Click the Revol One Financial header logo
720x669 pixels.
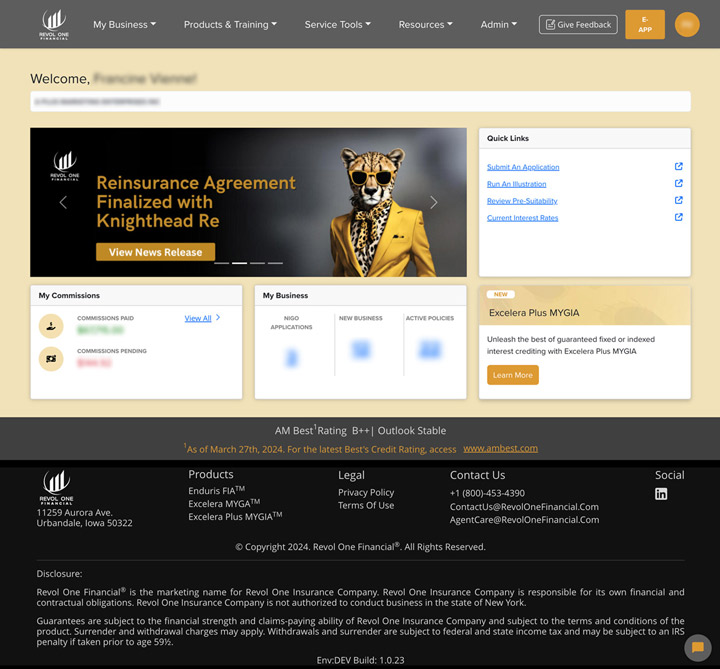54,22
